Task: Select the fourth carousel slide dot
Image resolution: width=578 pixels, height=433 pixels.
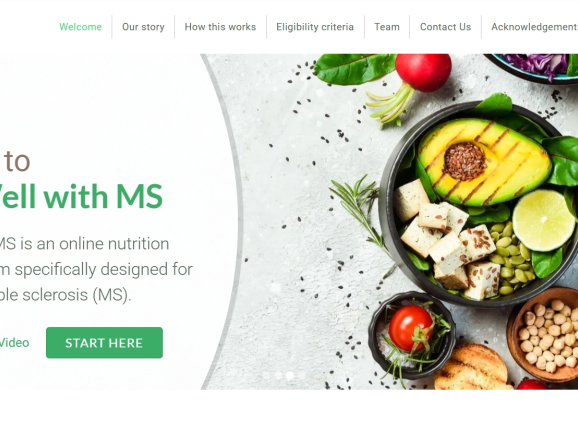Action: coord(302,375)
